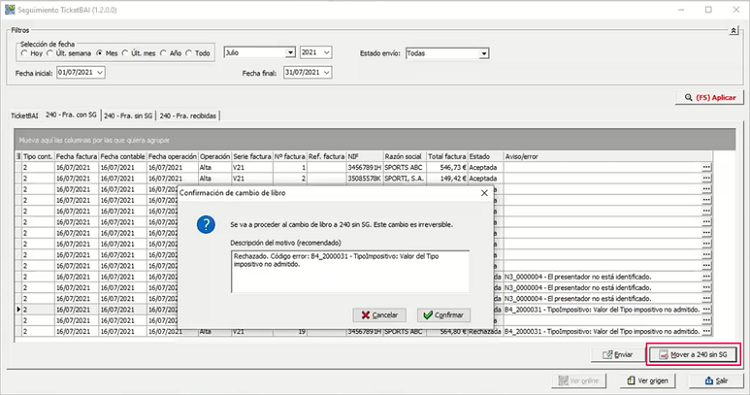This screenshot has height=395, width=750.
Task: Switch to 240 - Fra. recibidas tab
Action: click(x=188, y=116)
